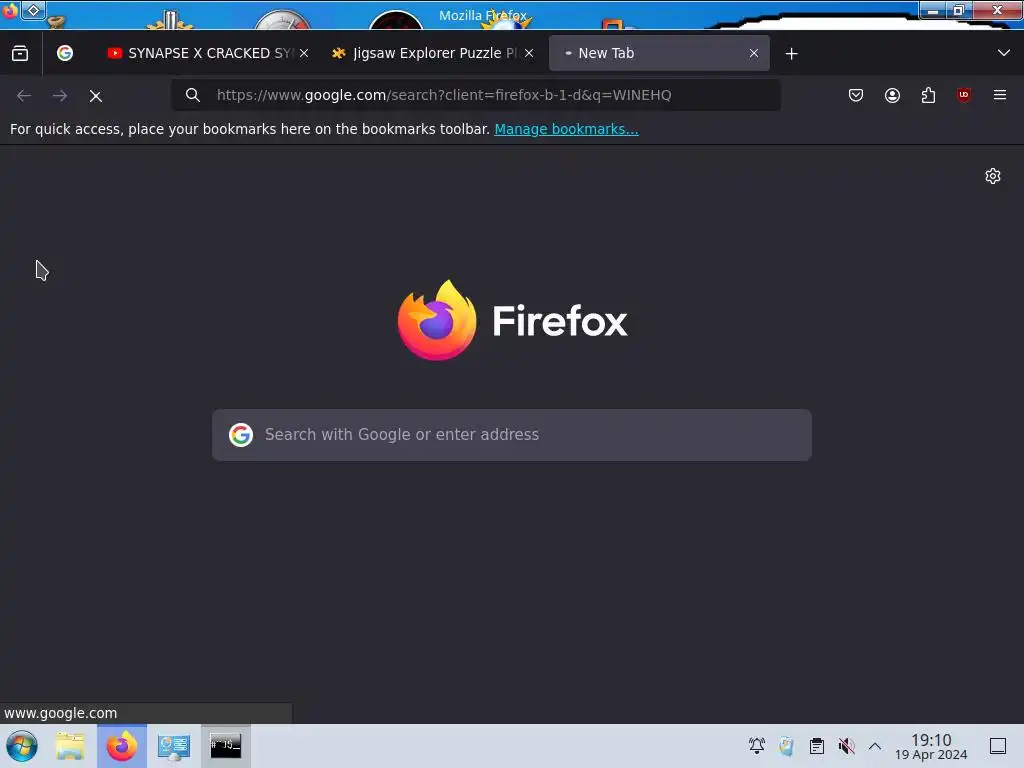Click the show desktop tray button

pyautogui.click(x=998, y=746)
